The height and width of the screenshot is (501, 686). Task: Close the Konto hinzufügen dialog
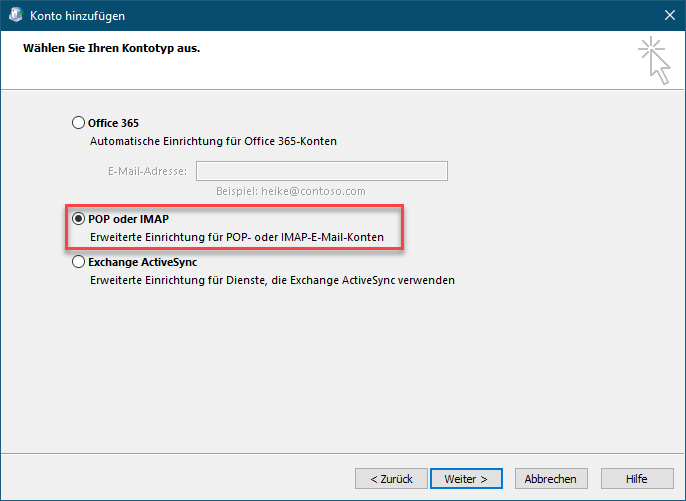(x=669, y=15)
